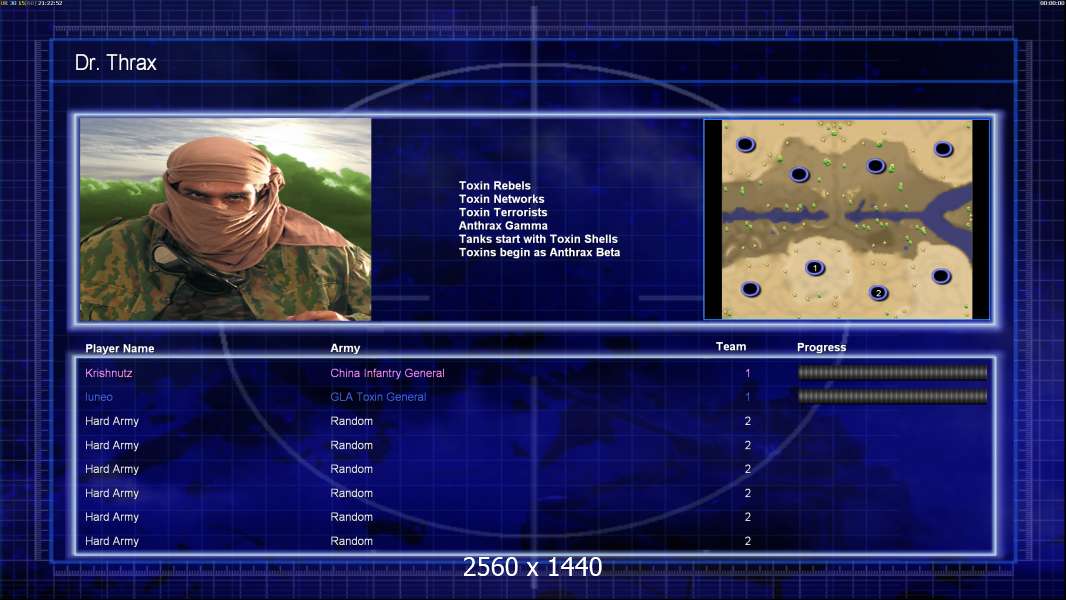Click the "Anthrax Gamma" ability line
The height and width of the screenshot is (600, 1066).
502,226
